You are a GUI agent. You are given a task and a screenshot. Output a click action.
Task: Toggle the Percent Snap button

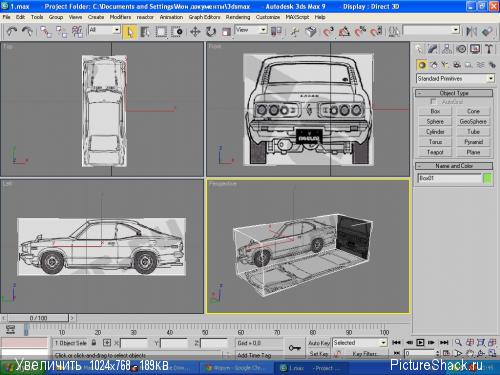point(360,32)
